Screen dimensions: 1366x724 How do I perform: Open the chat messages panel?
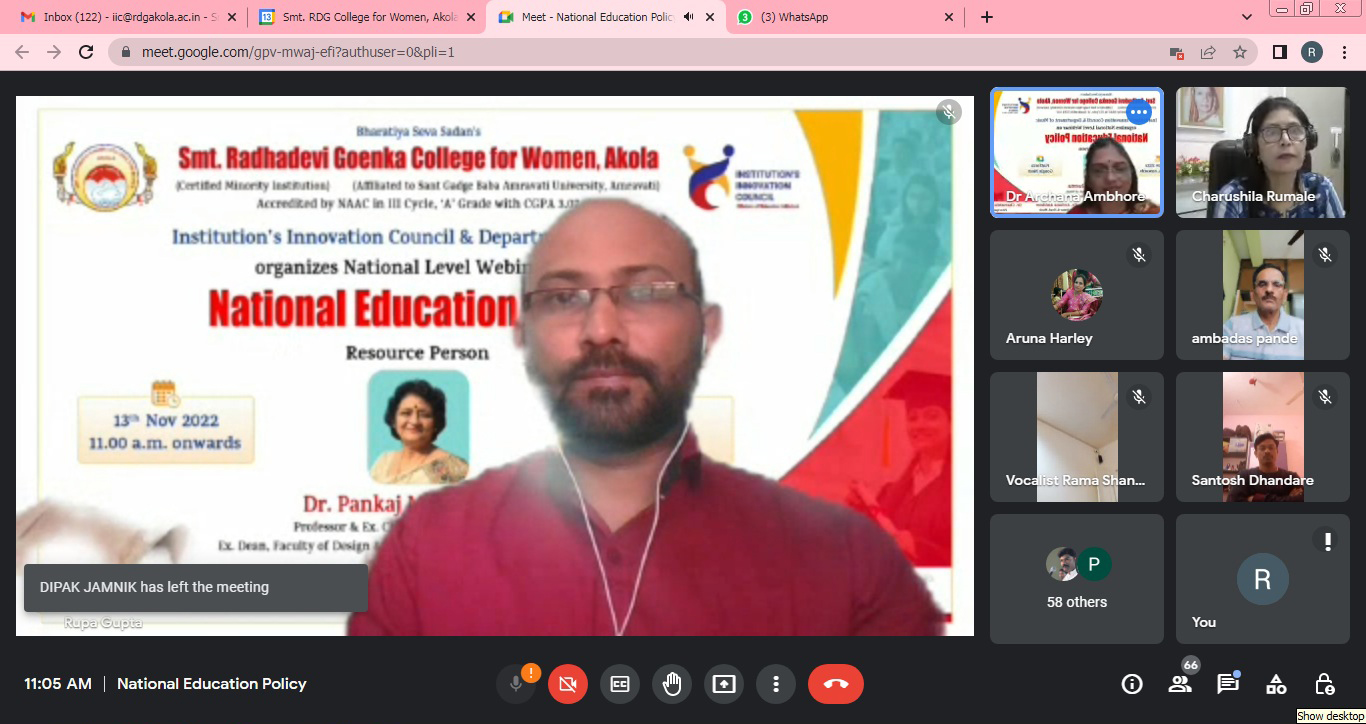click(1228, 684)
